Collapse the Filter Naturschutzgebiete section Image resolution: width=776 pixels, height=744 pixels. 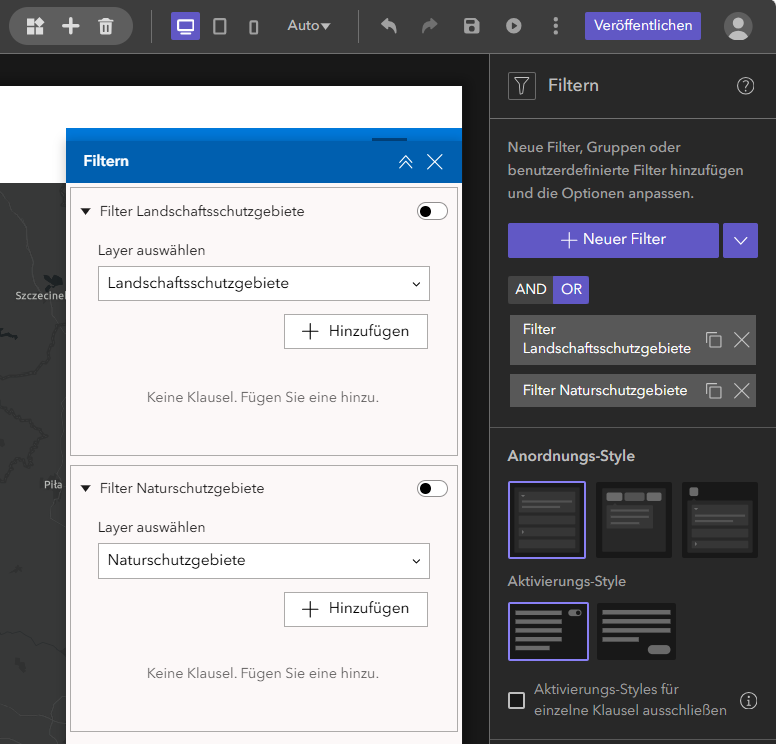[86, 489]
